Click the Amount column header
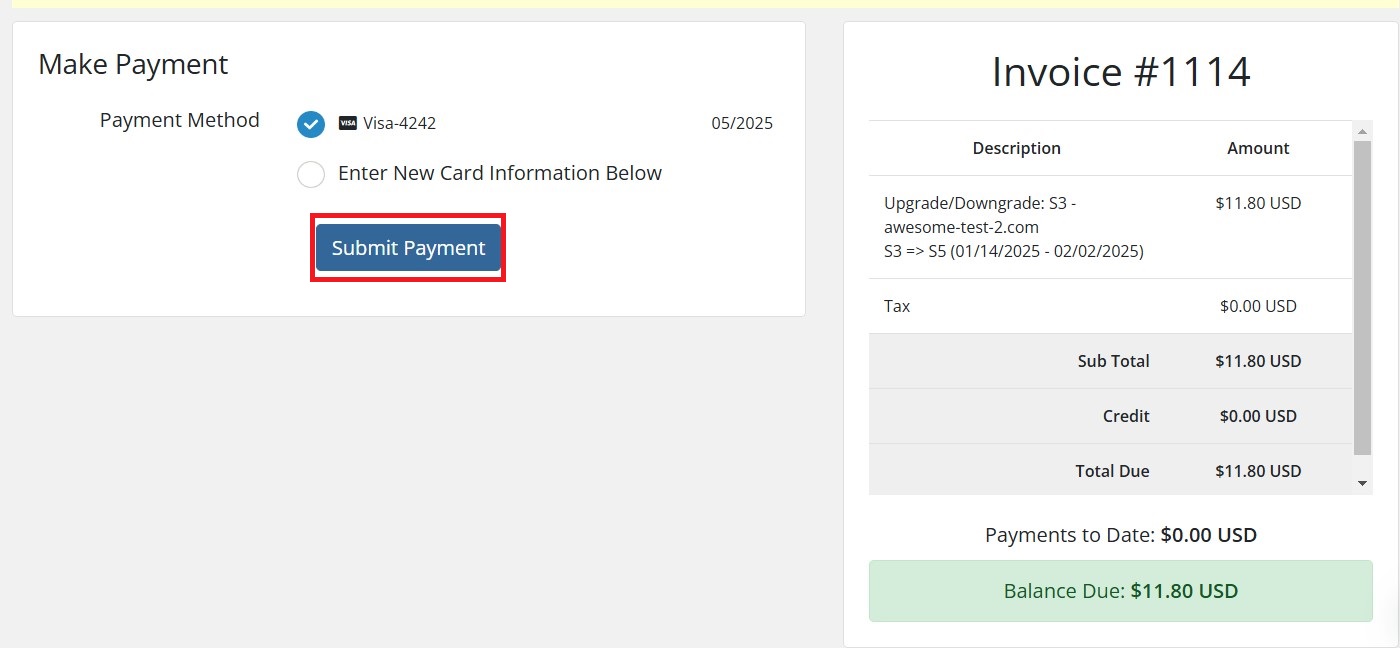 pos(1258,148)
